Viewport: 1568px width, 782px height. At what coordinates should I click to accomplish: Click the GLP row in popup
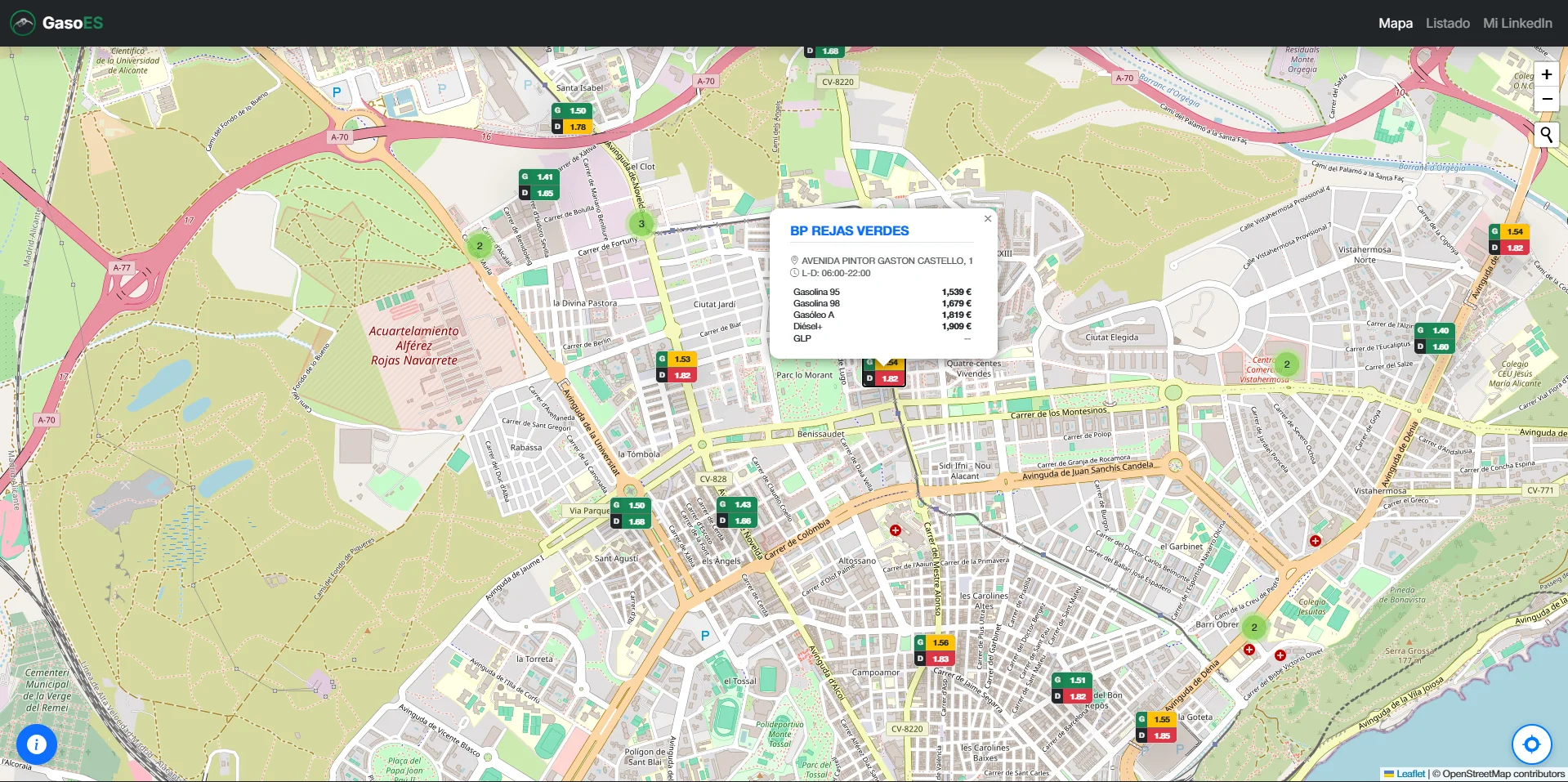click(x=882, y=338)
